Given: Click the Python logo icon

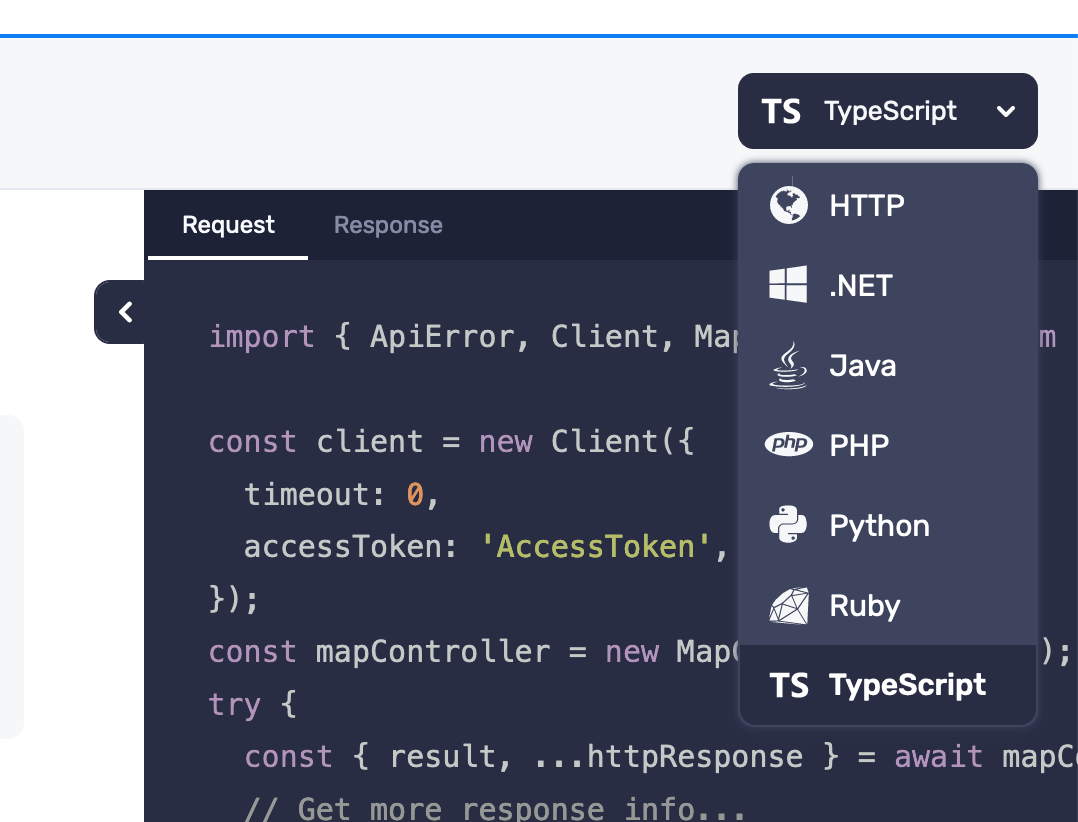Looking at the screenshot, I should 788,524.
